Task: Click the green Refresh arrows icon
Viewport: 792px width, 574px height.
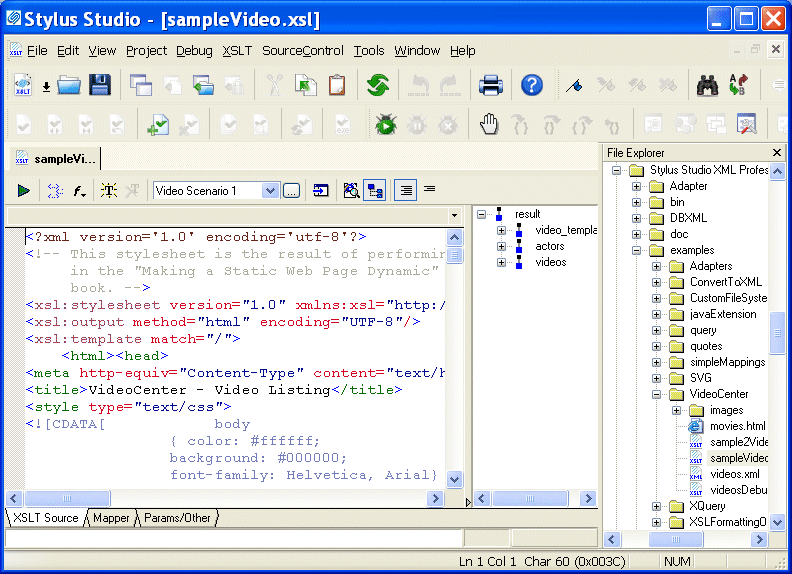Action: [377, 85]
